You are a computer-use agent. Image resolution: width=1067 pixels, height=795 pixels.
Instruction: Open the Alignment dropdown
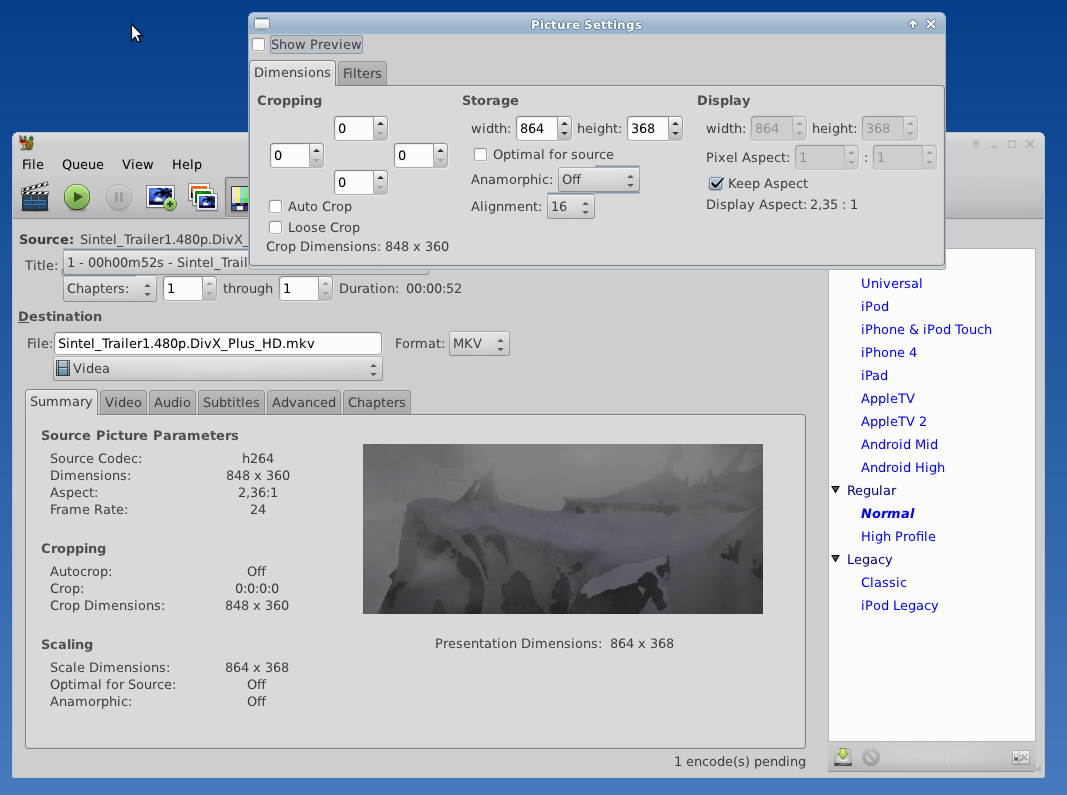click(x=570, y=206)
